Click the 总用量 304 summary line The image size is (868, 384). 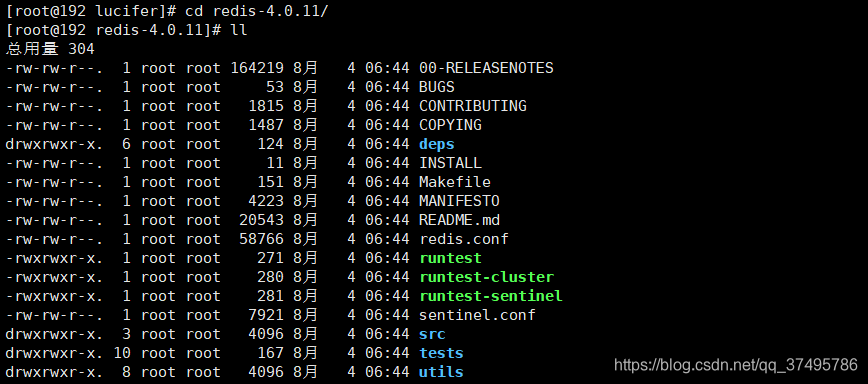tap(50, 49)
